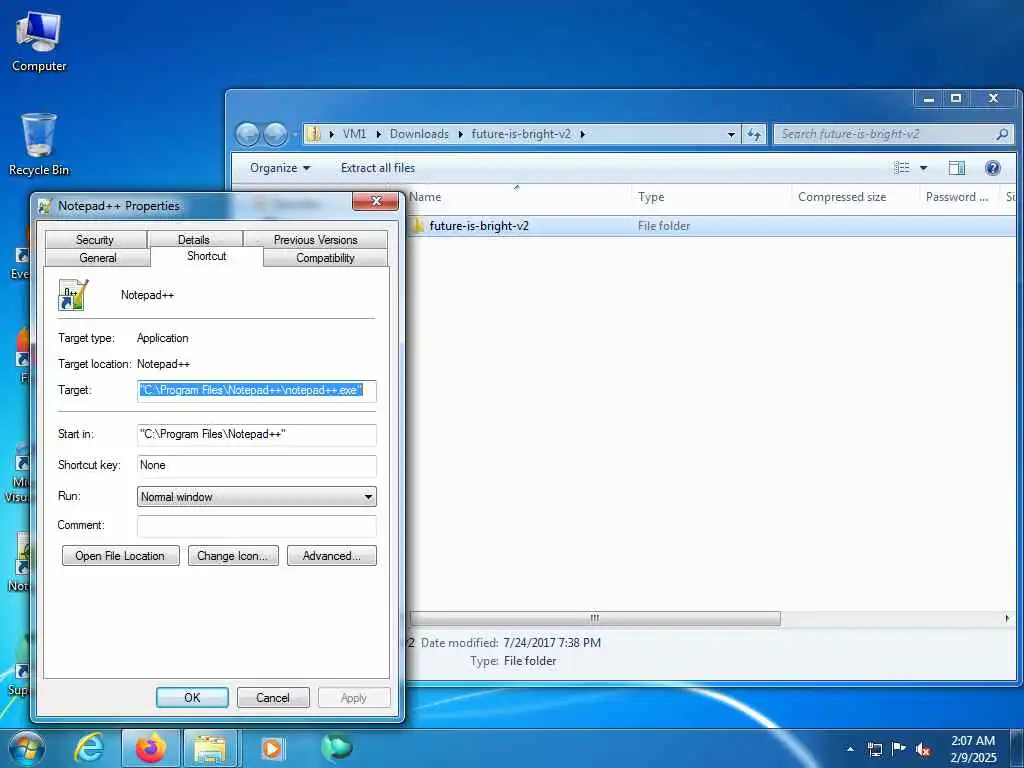
Task: Click the green round taskbar app icon
Action: tap(336, 748)
